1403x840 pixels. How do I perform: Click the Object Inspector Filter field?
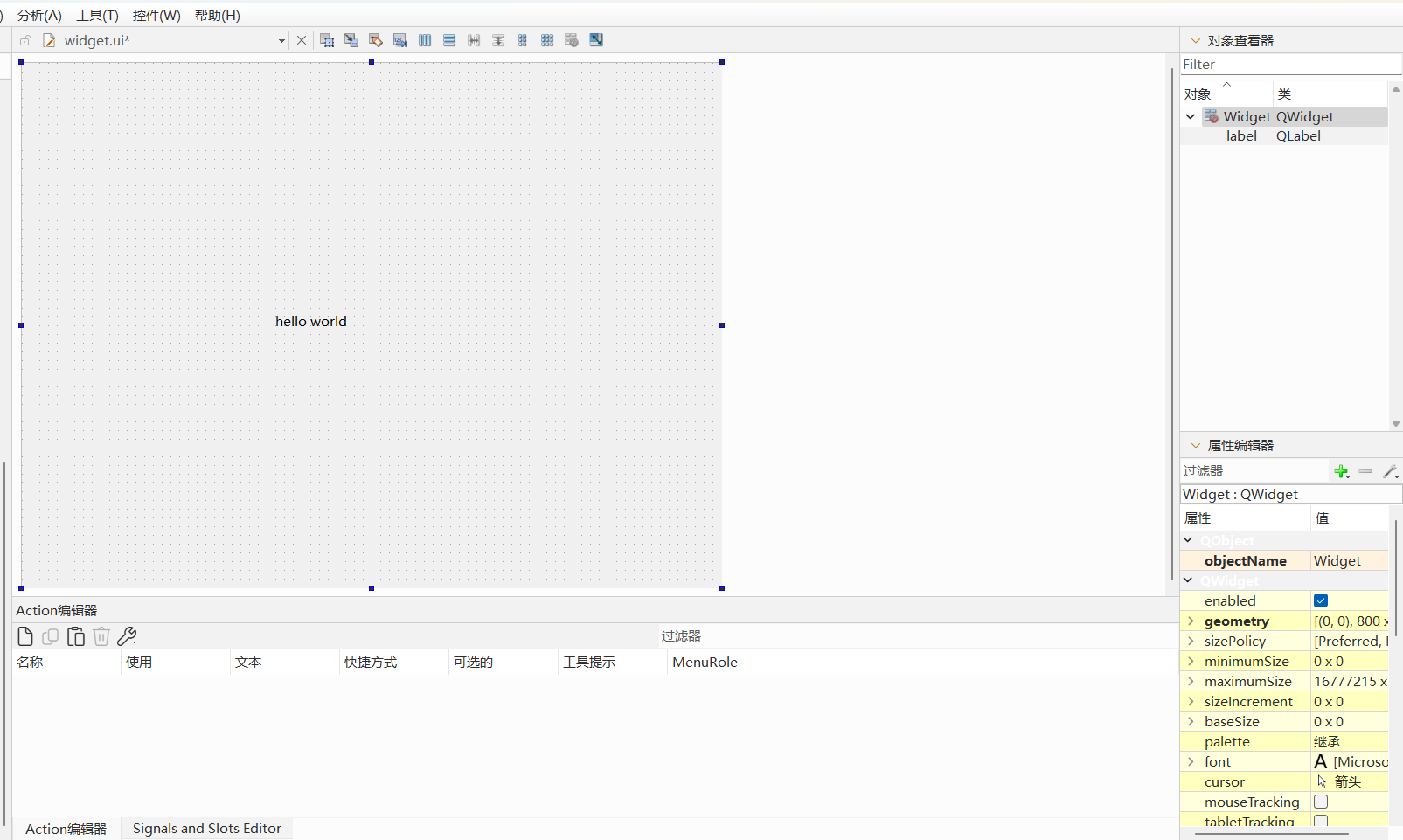tap(1291, 64)
